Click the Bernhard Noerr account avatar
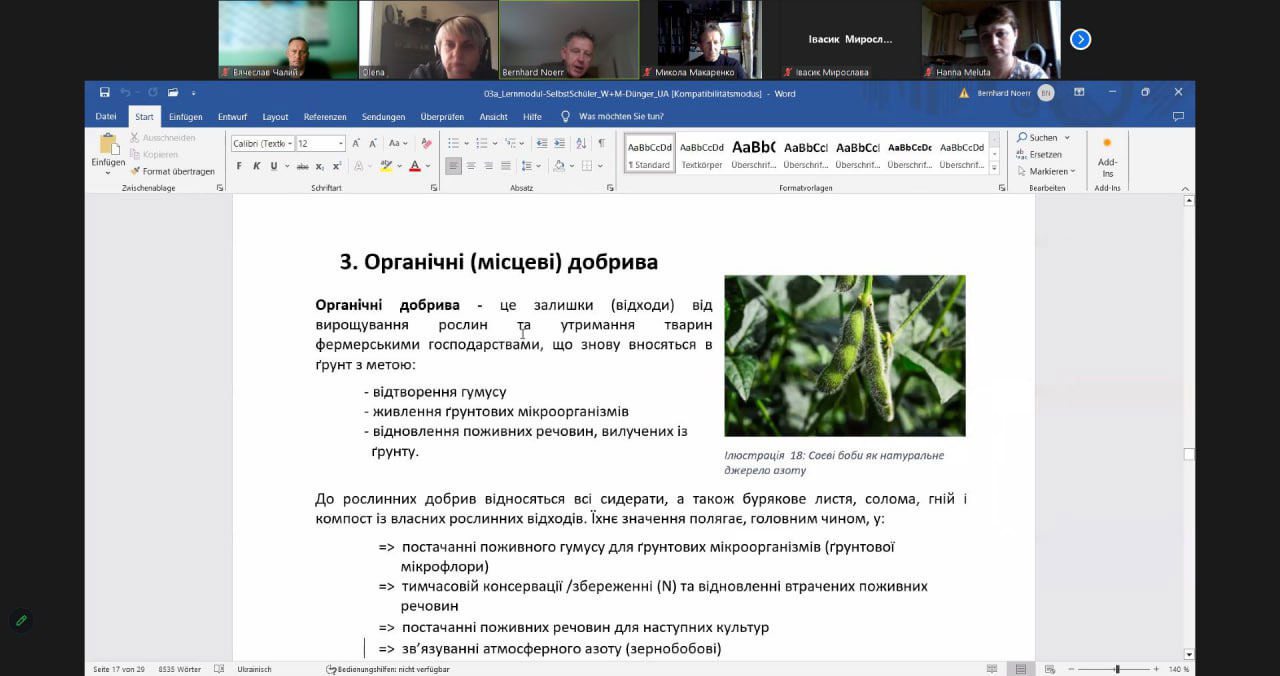Screen dimensions: 1280x676 tap(1046, 92)
